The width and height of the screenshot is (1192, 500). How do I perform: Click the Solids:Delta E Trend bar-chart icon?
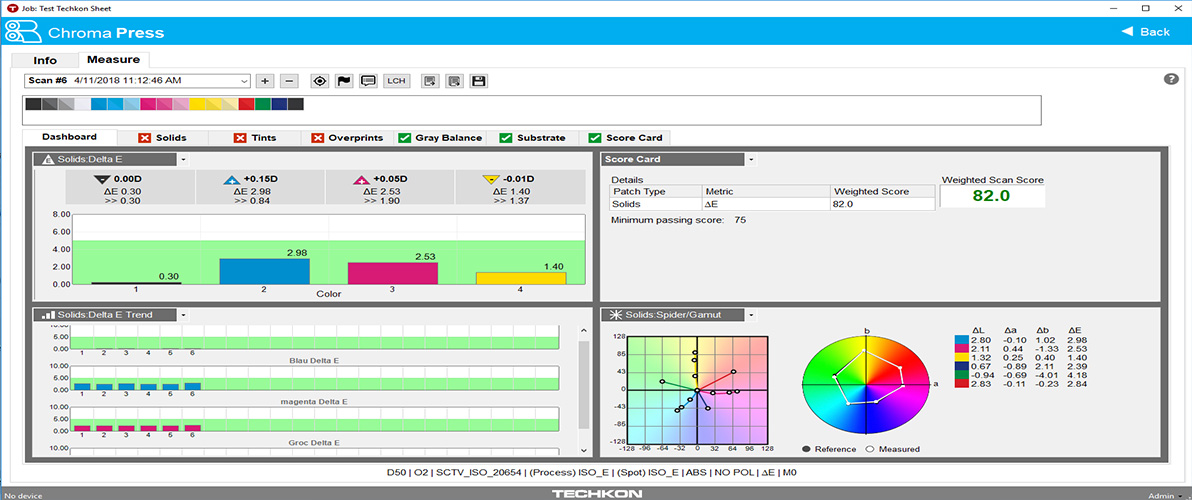49,315
